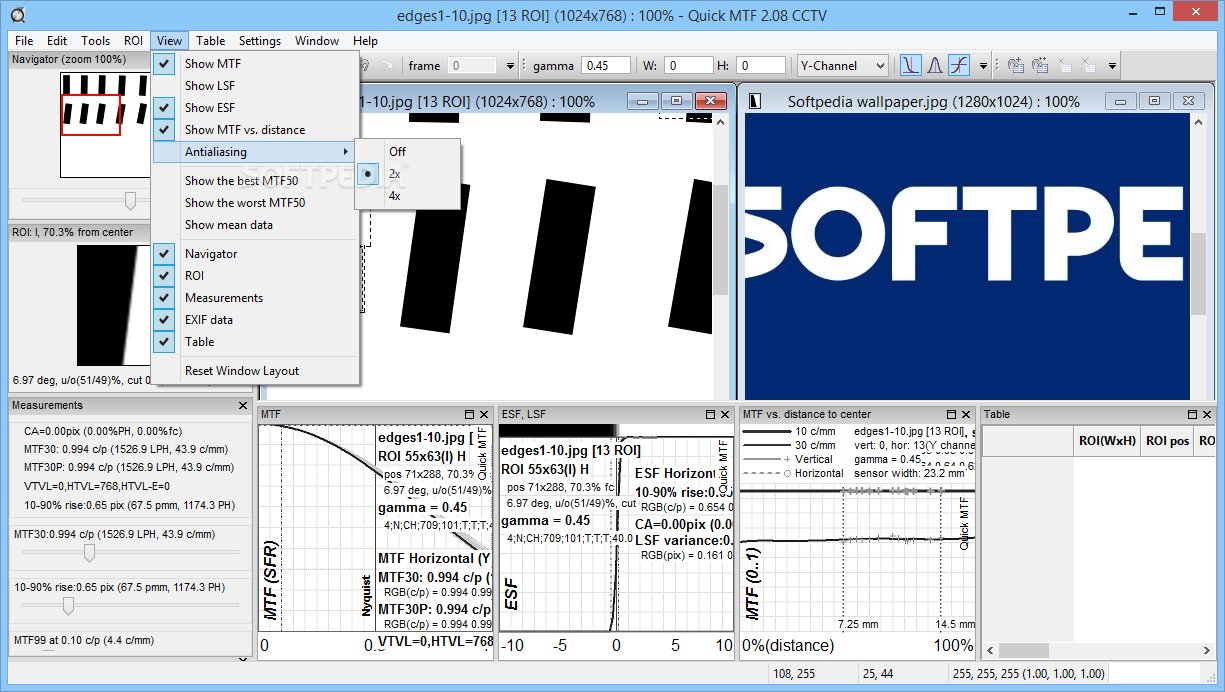Adjust the MTF30 measurement slider
1225x692 pixels.
coord(89,553)
